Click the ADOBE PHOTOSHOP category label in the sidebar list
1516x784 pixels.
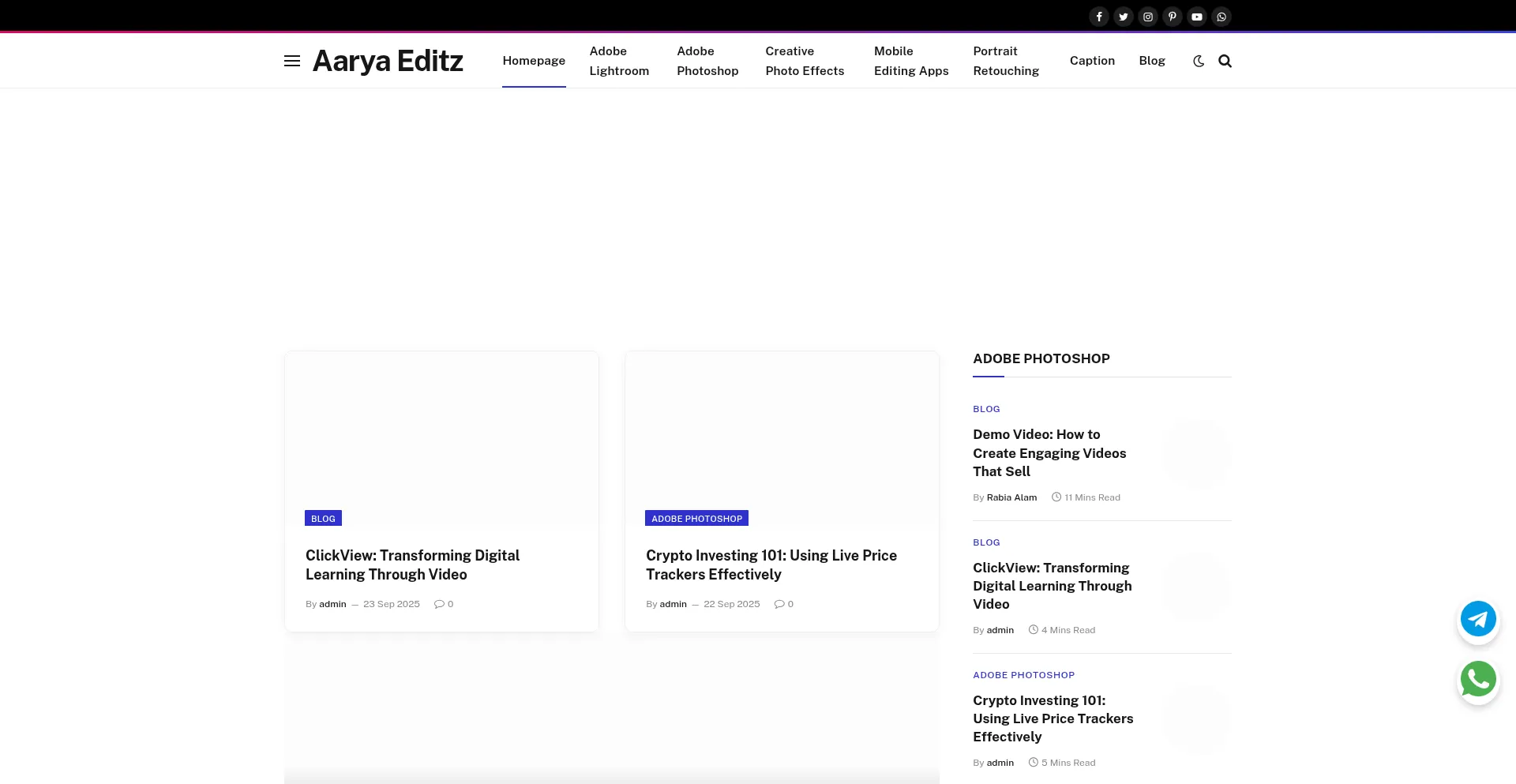pos(1023,675)
